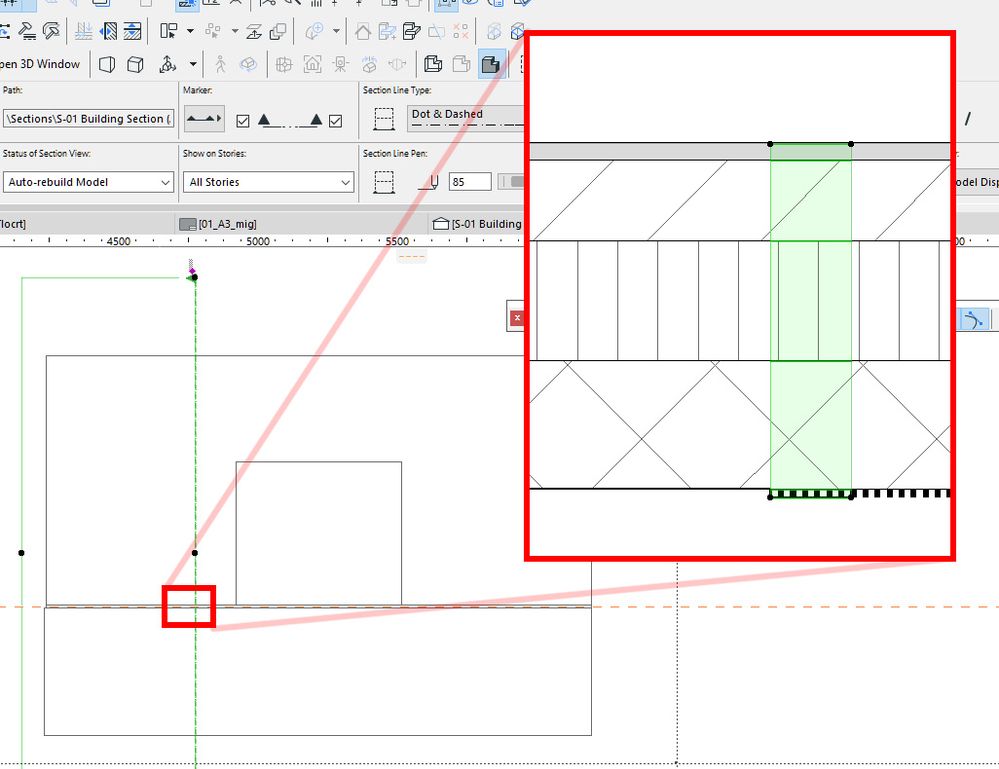The height and width of the screenshot is (769, 999).
Task: Expand the 3D orientation dropdown arrow
Action: [x=192, y=64]
